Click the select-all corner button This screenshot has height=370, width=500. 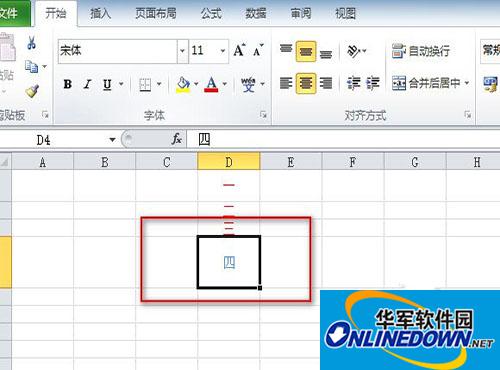point(5,162)
